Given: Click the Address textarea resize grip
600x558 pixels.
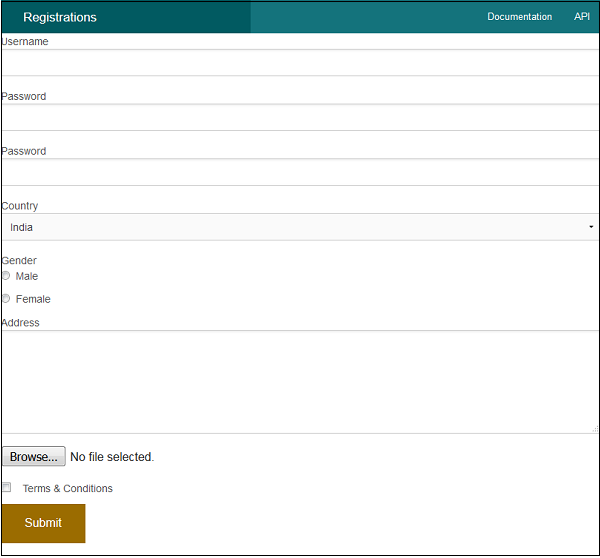Looking at the screenshot, I should coord(595,429).
